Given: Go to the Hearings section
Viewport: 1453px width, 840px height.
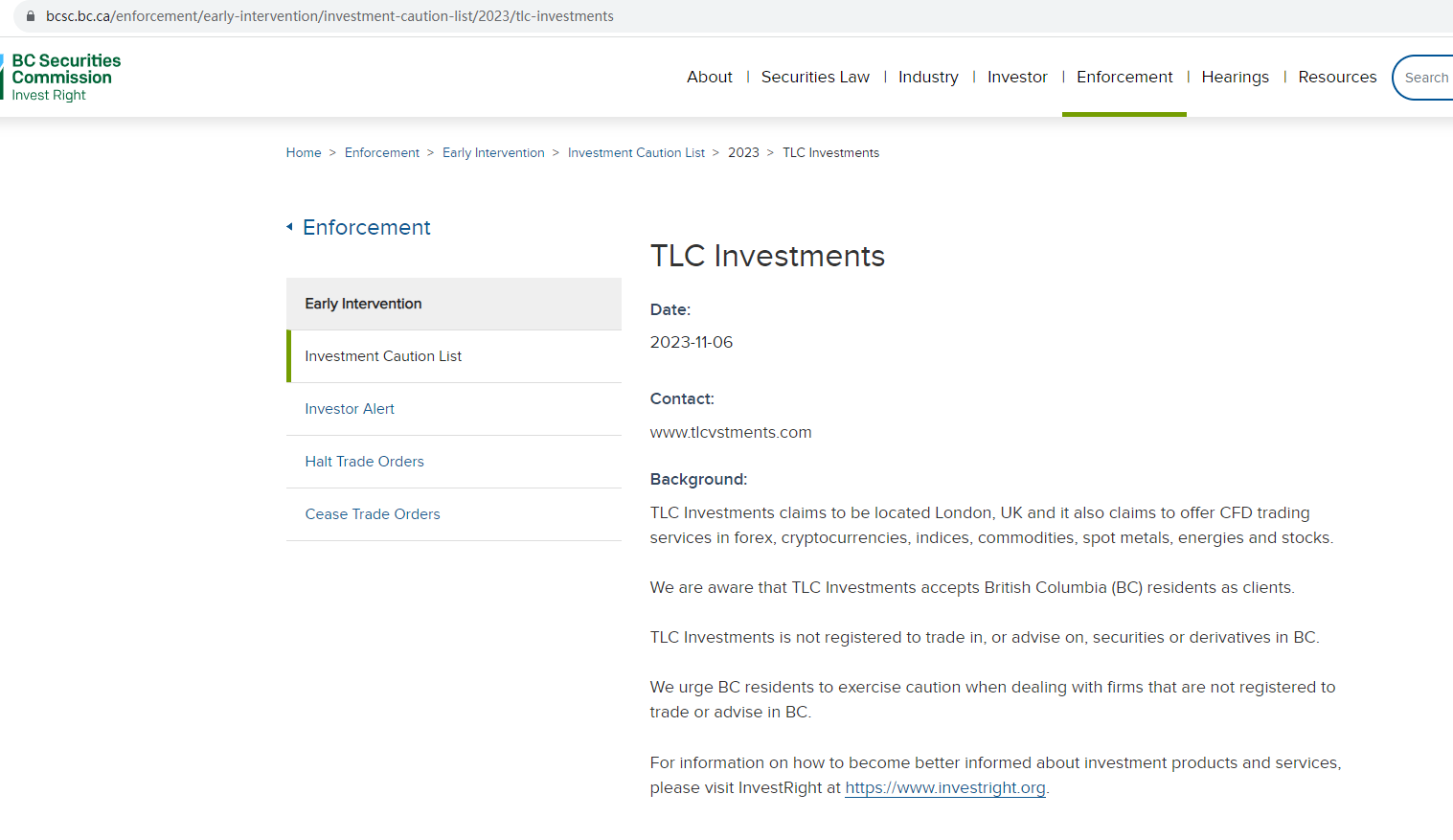Looking at the screenshot, I should [x=1235, y=77].
